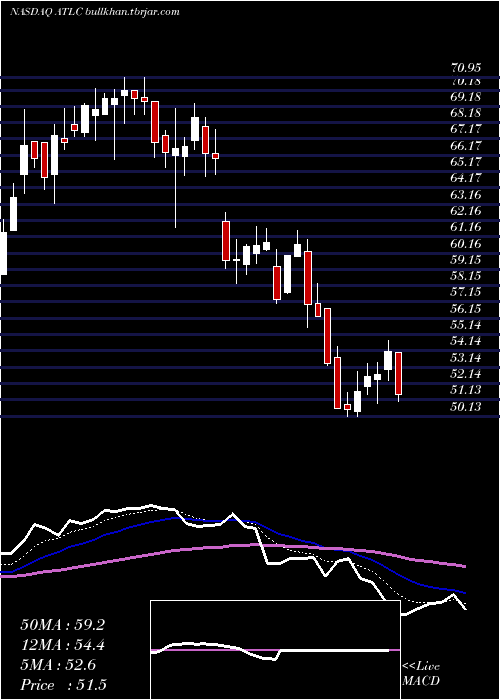The height and width of the screenshot is (700, 500).
Task: Select the 67.17 price axis label
Action: [x=466, y=129]
